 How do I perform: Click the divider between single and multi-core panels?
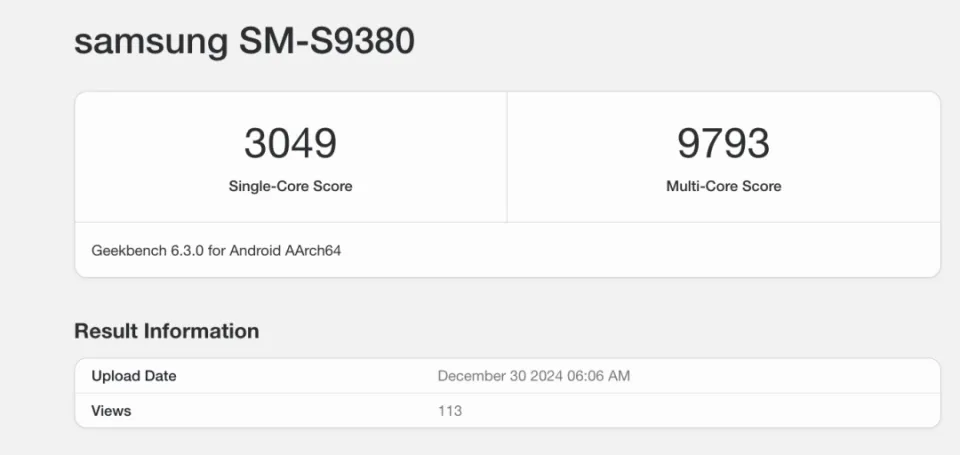(507, 157)
